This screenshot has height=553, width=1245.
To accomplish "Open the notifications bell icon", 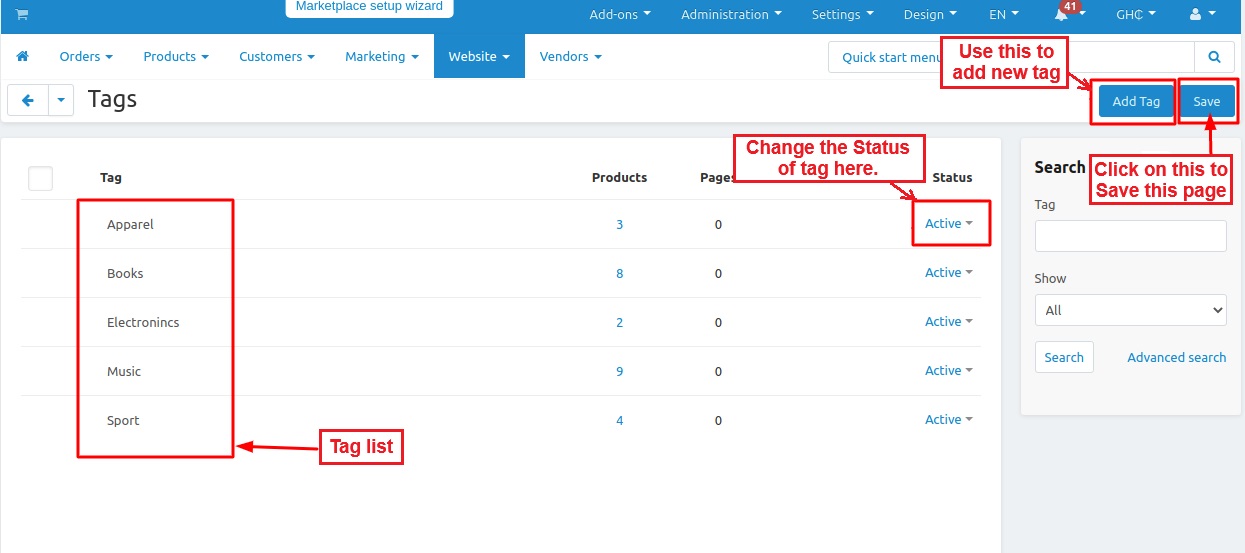I will coord(1061,15).
